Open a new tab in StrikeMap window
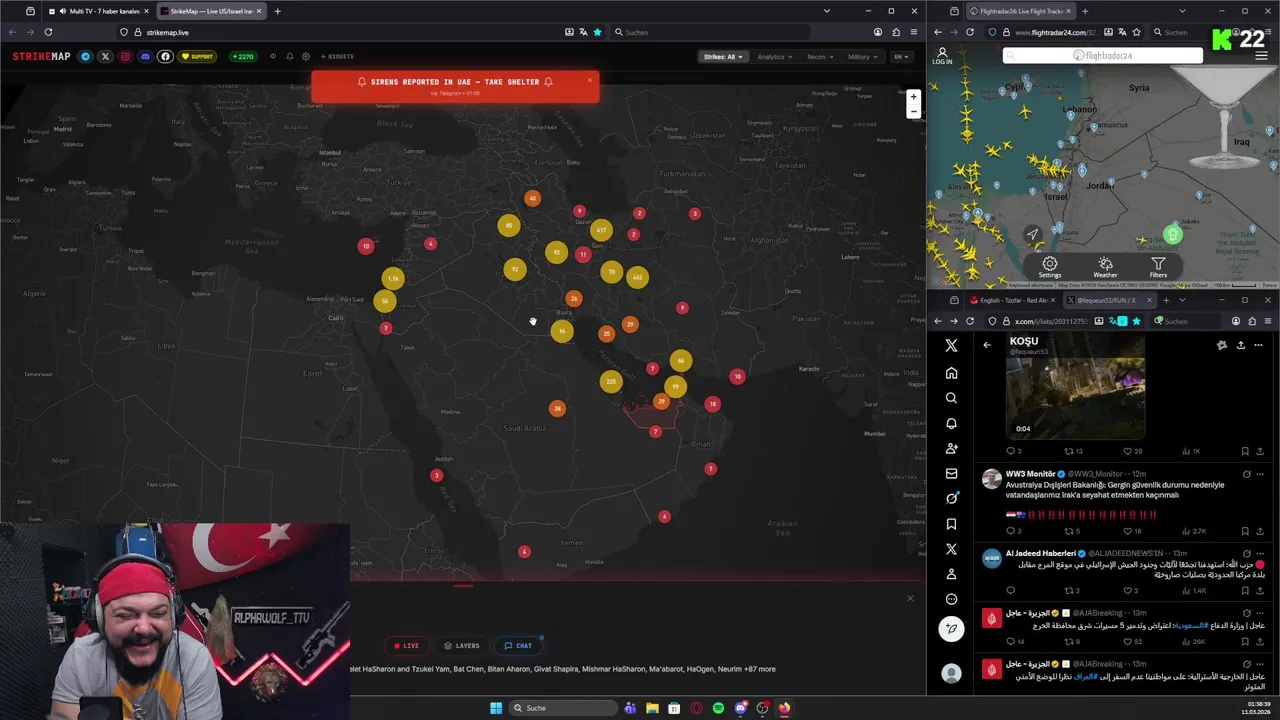Image resolution: width=1280 pixels, height=720 pixels. pos(277,11)
